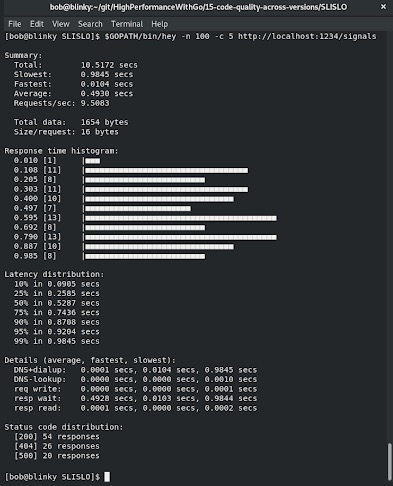The width and height of the screenshot is (393, 486).
Task: Open the Terminal menu
Action: tap(127, 24)
